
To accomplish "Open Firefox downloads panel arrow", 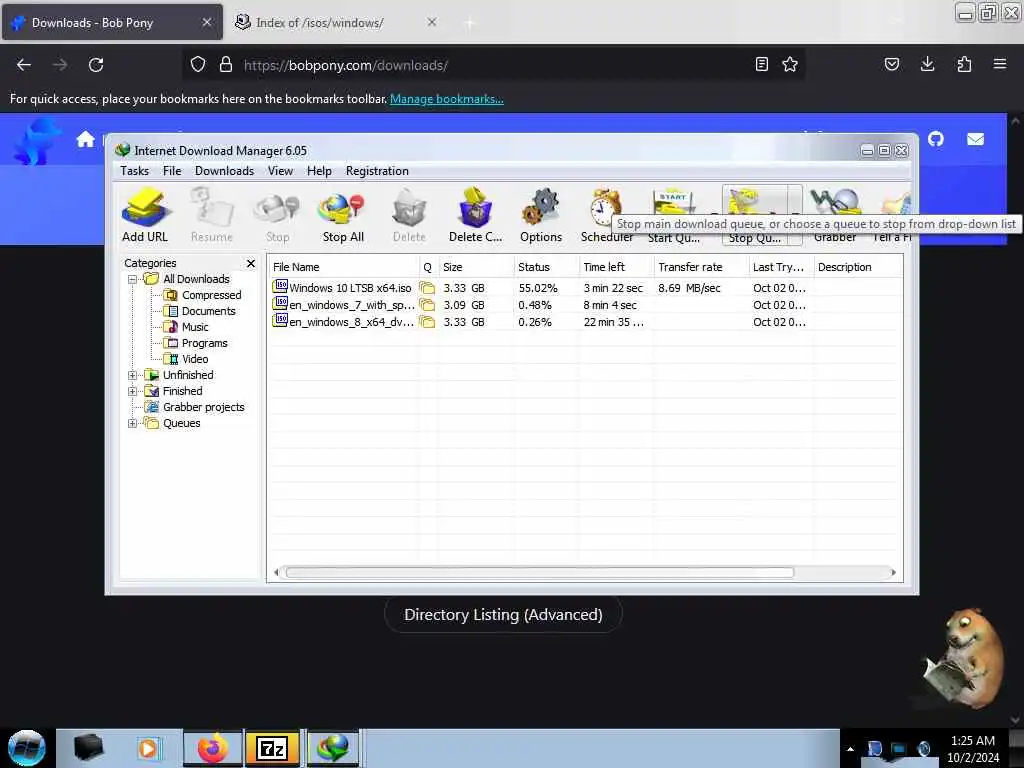I will coord(927,64).
